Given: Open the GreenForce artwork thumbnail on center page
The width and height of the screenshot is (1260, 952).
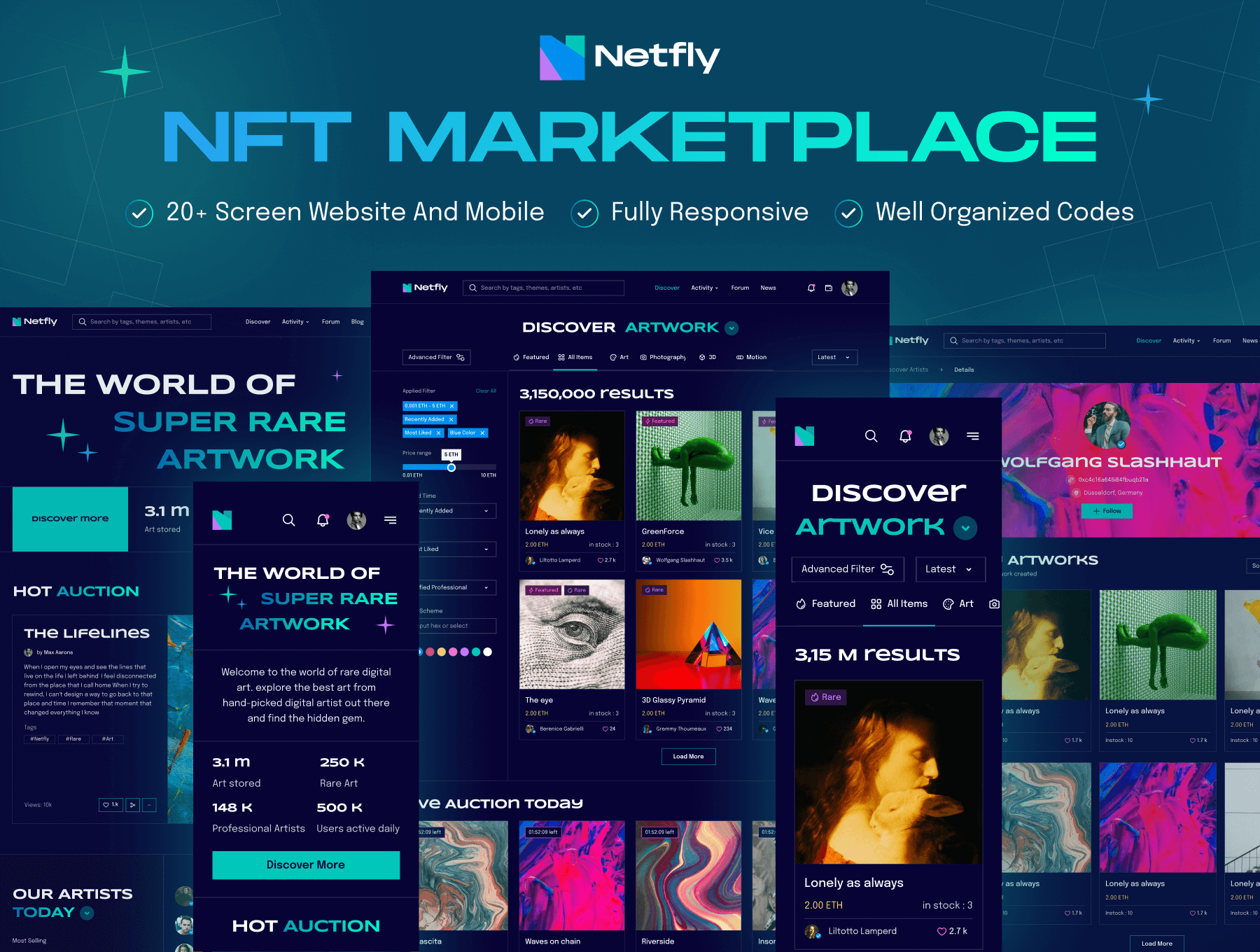Looking at the screenshot, I should 689,465.
